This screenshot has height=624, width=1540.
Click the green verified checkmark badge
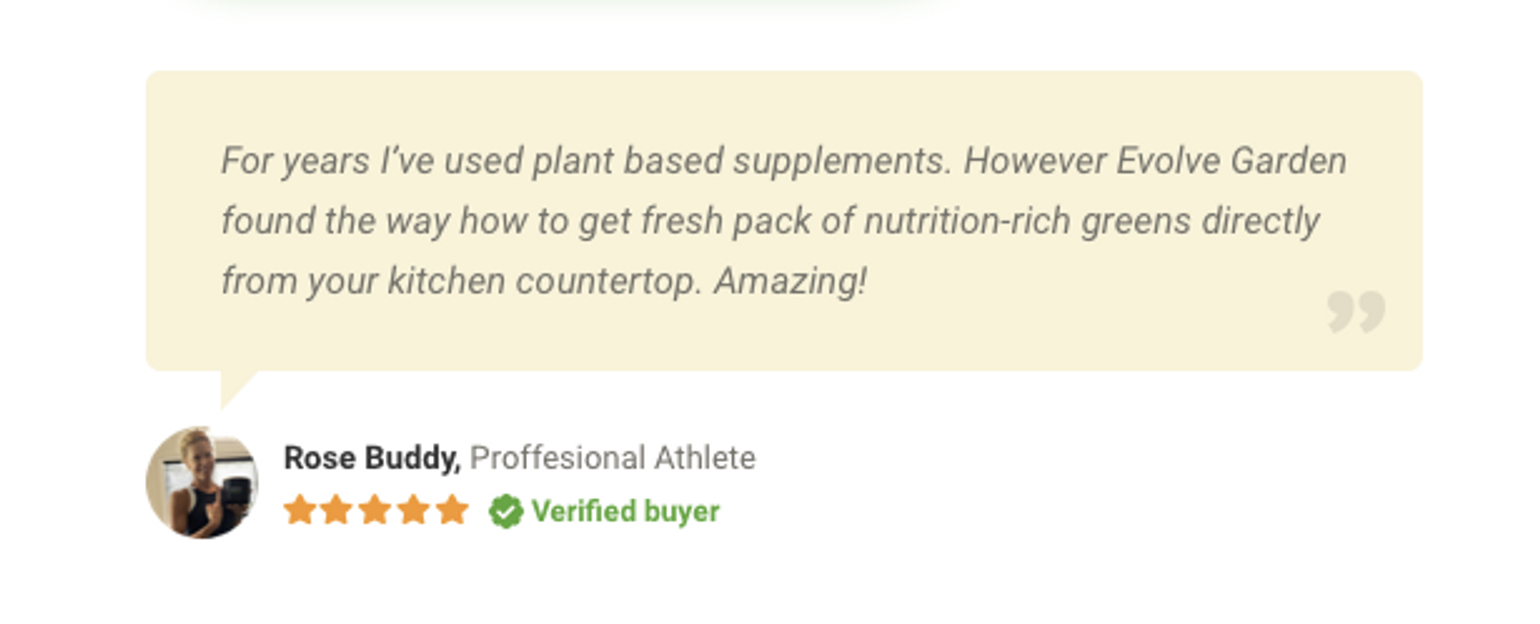(506, 511)
